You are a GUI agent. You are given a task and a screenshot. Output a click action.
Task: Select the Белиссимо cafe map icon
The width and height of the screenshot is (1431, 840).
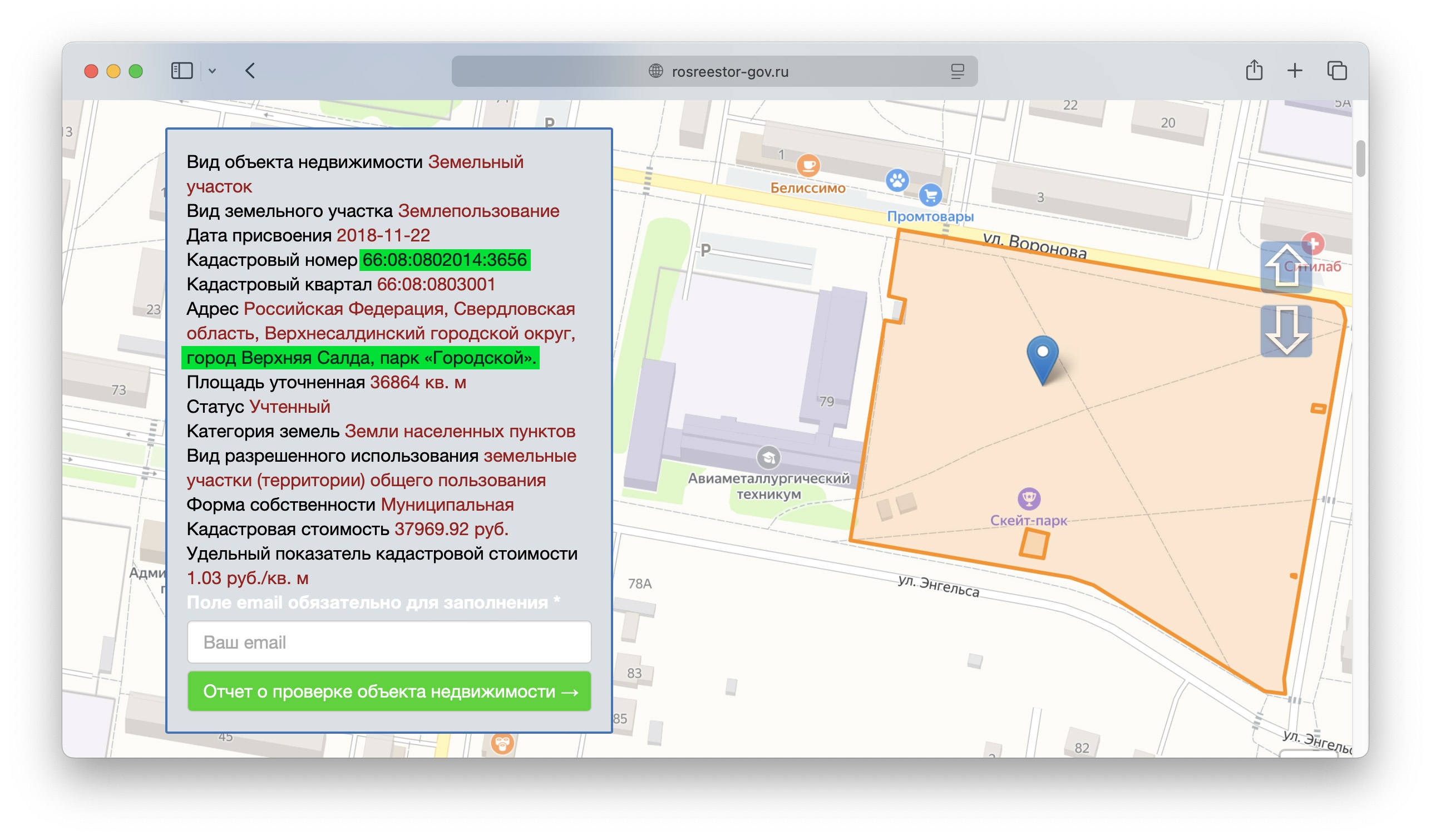[807, 165]
